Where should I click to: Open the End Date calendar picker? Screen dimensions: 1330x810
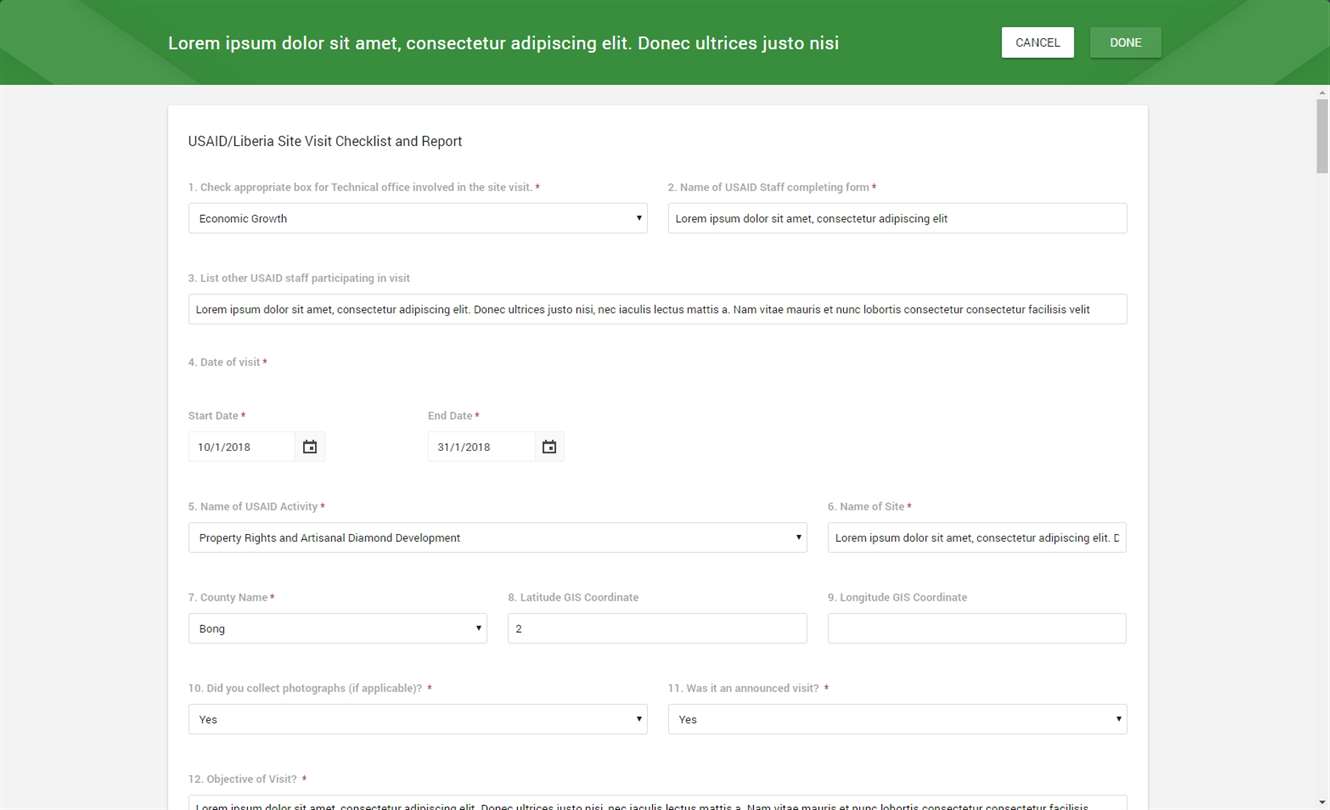point(549,447)
